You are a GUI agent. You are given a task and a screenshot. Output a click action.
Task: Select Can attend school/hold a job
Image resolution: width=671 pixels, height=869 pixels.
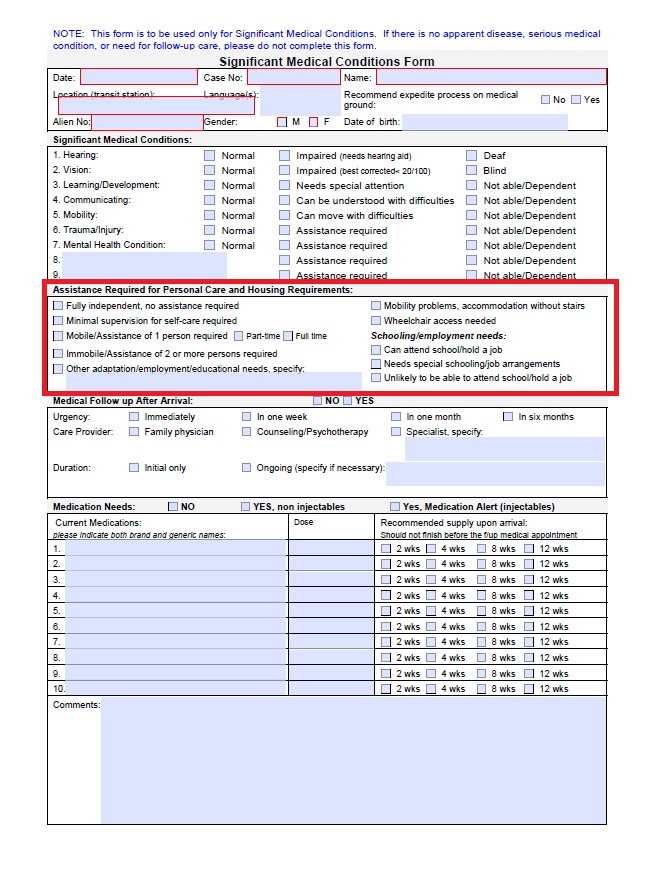[376, 350]
